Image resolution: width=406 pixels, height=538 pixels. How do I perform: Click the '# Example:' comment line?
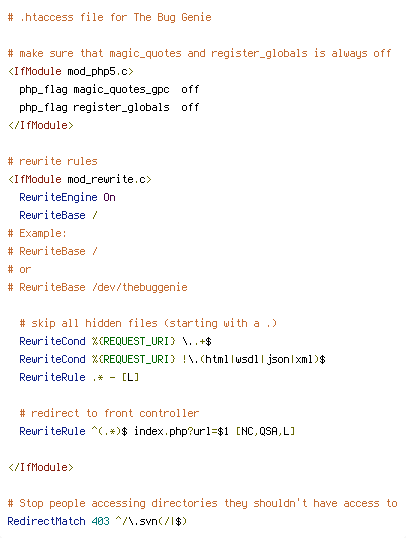click(37, 233)
